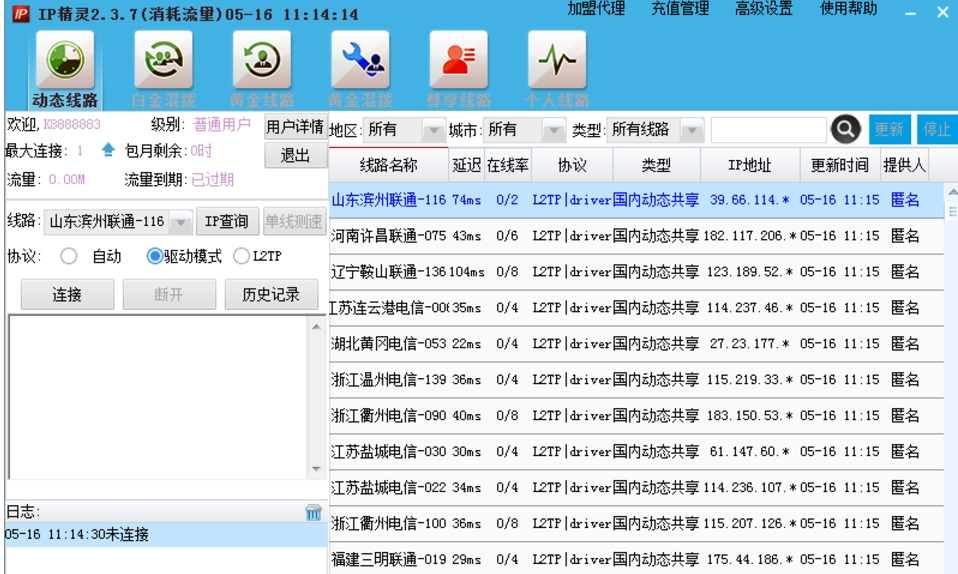Screen dimensions: 958x574
Task: Select row 河南许昌联通-075
Action: point(636,236)
